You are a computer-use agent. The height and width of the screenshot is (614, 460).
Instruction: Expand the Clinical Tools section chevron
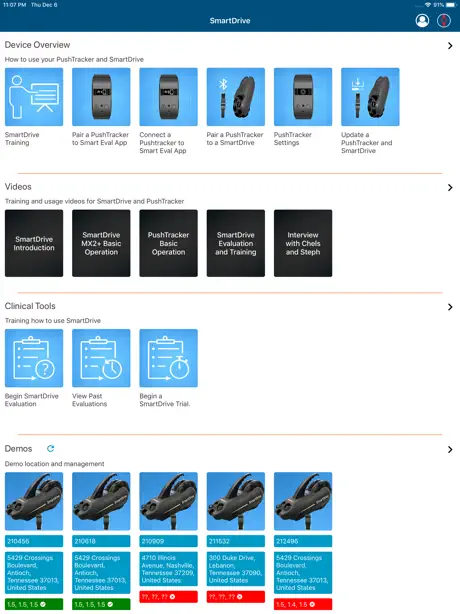pyautogui.click(x=450, y=307)
